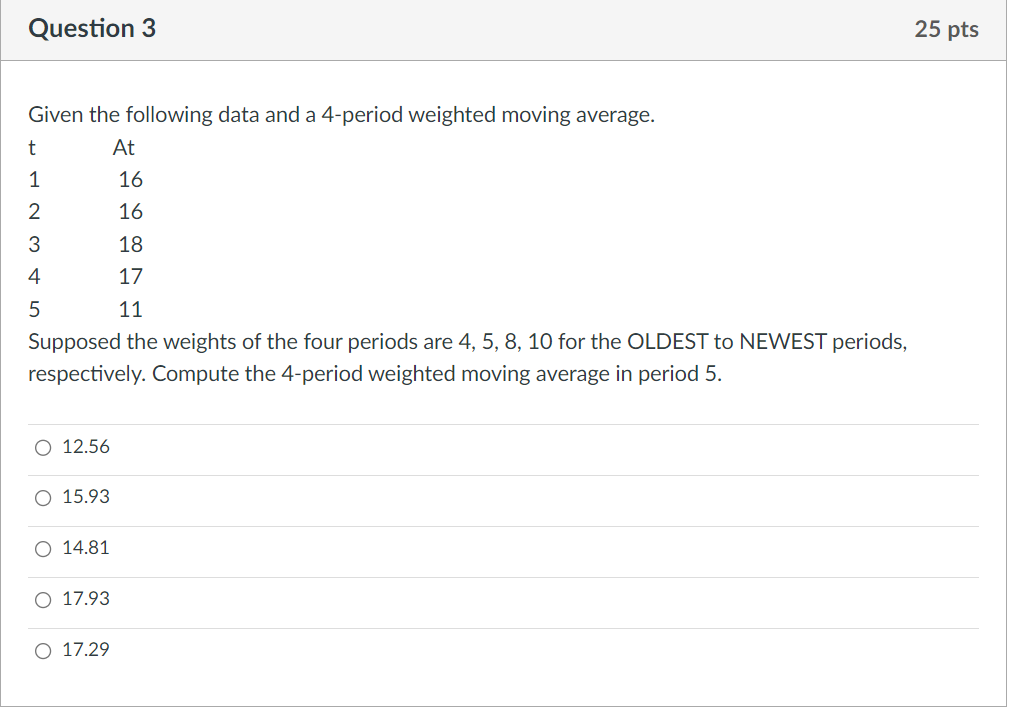Click the data value 18 in the table

click(x=132, y=244)
